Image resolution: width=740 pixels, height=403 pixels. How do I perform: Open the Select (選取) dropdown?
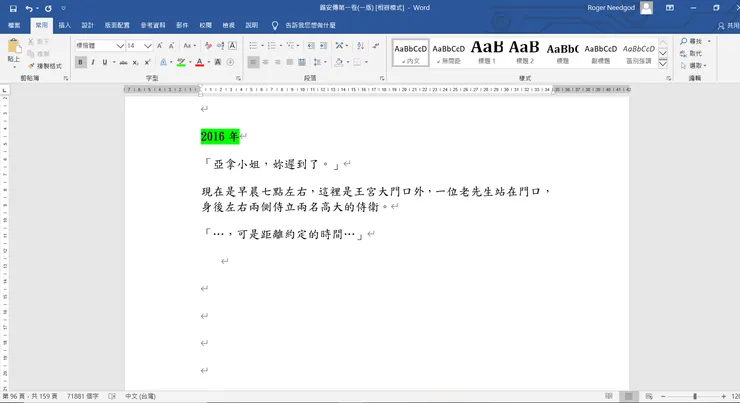(x=693, y=66)
